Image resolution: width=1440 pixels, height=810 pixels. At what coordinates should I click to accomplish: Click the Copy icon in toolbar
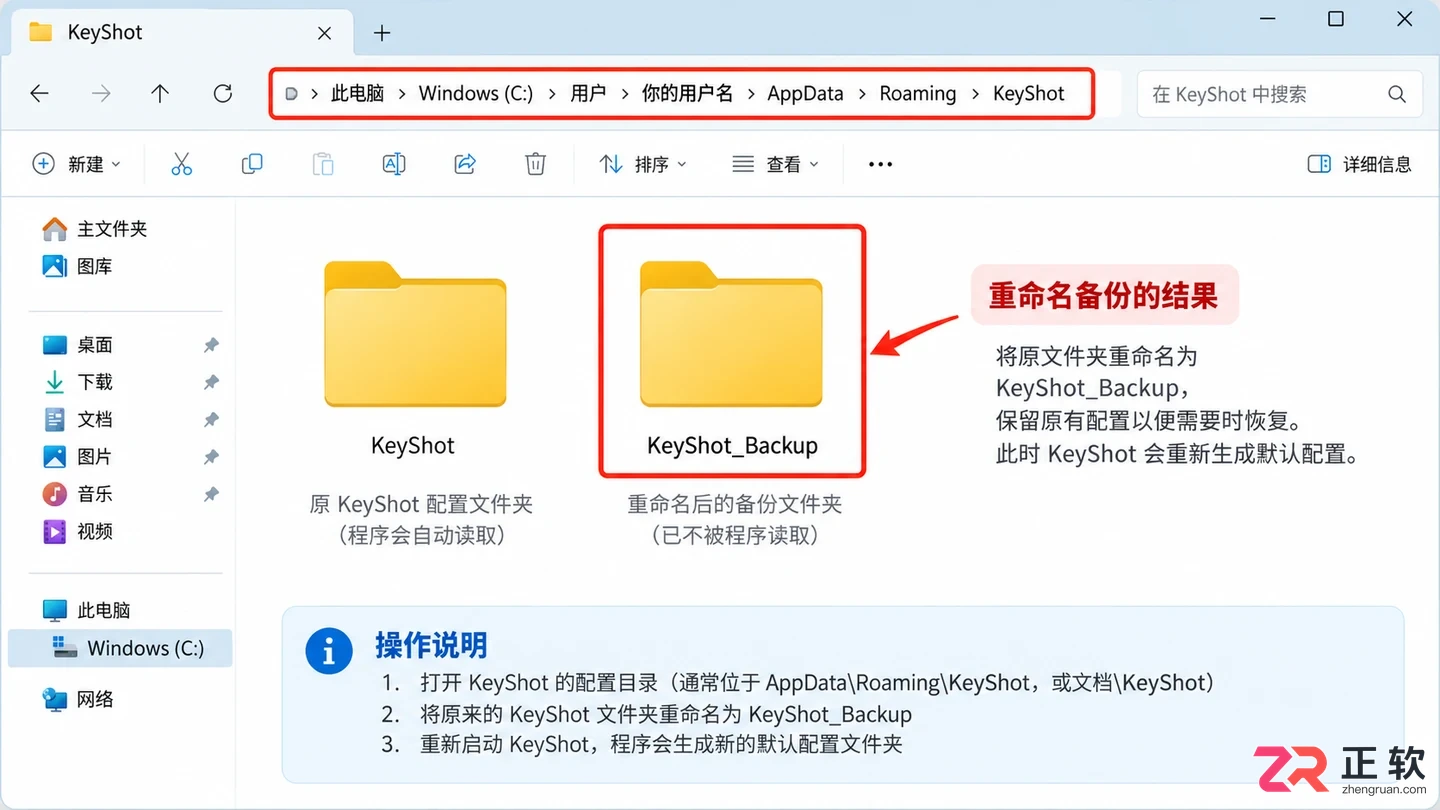pos(252,164)
